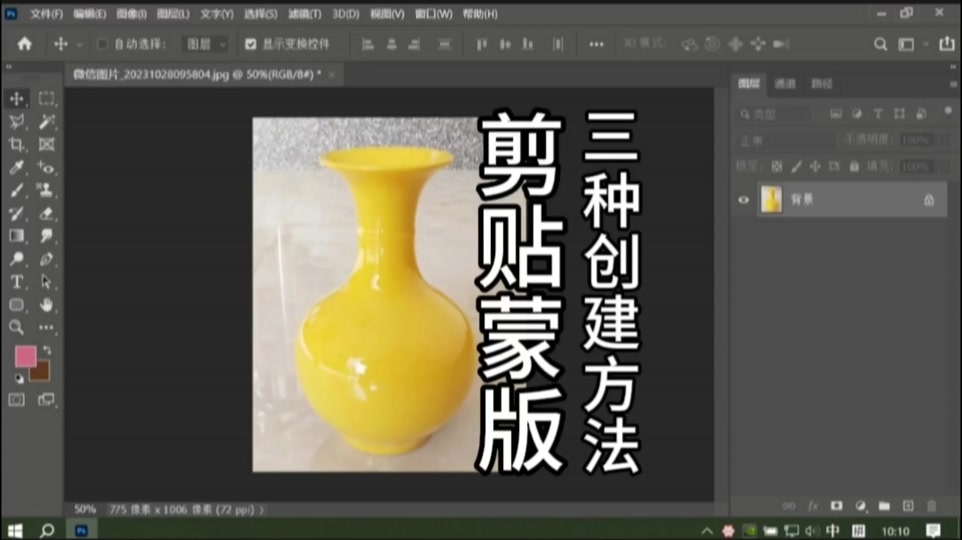Click the 50% zoom level field
The image size is (962, 540).
tap(85, 509)
